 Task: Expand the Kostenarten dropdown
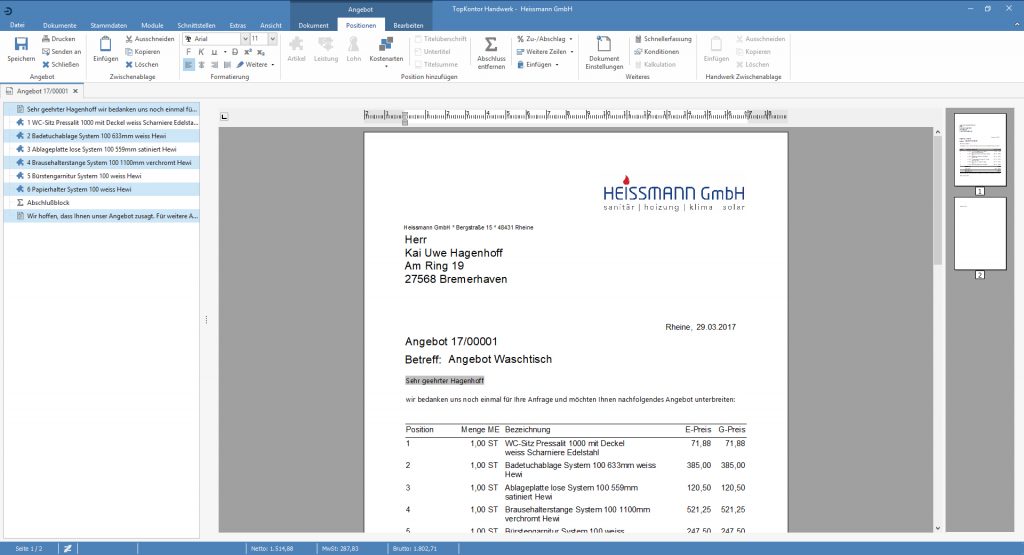[x=386, y=59]
